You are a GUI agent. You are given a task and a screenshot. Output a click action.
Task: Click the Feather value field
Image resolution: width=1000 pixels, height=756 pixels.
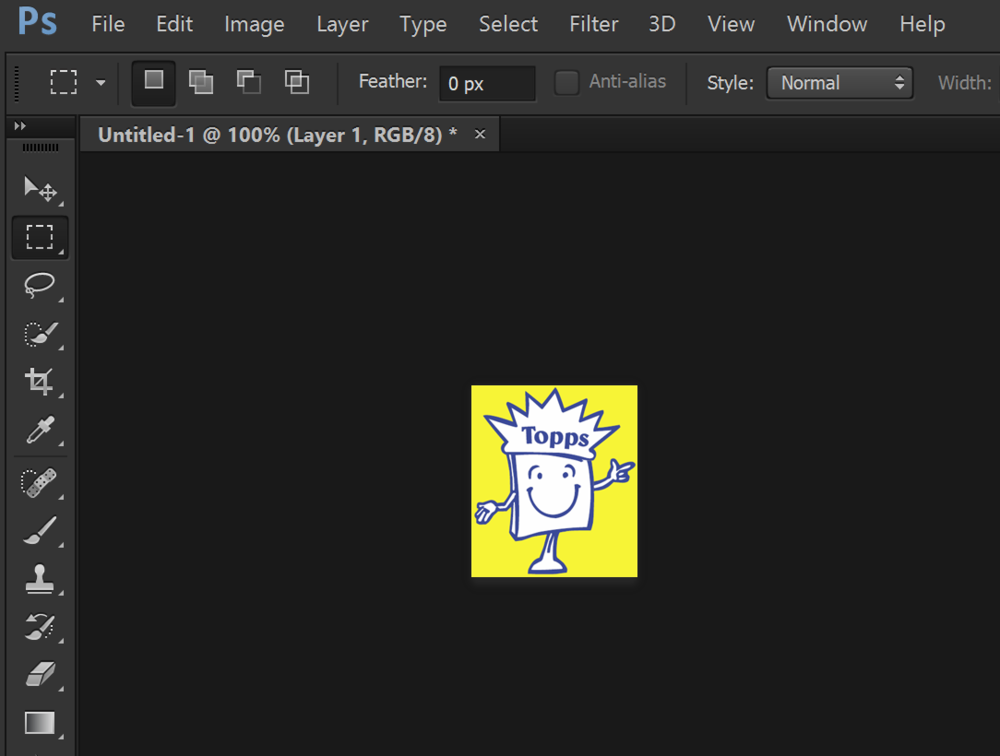[487, 83]
